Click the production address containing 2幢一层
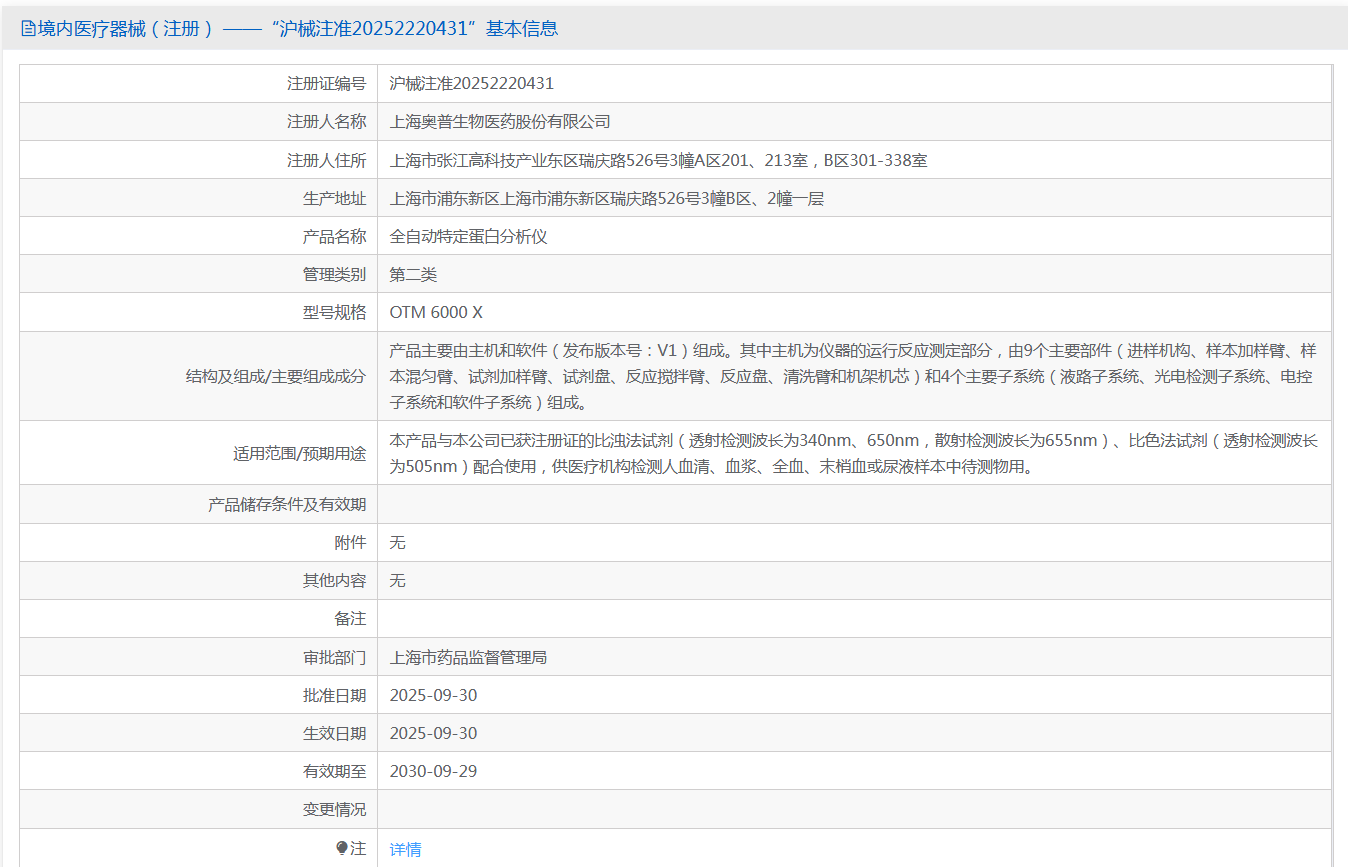 (x=607, y=198)
